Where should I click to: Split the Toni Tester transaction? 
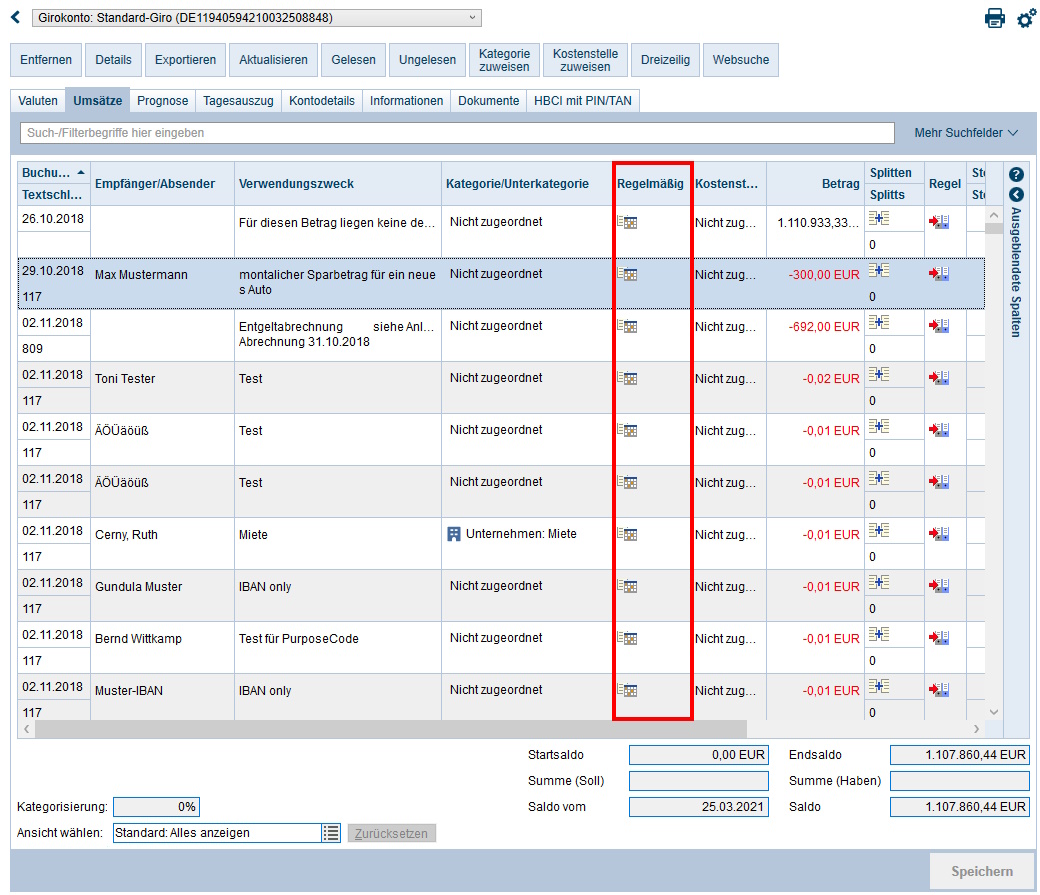879,374
